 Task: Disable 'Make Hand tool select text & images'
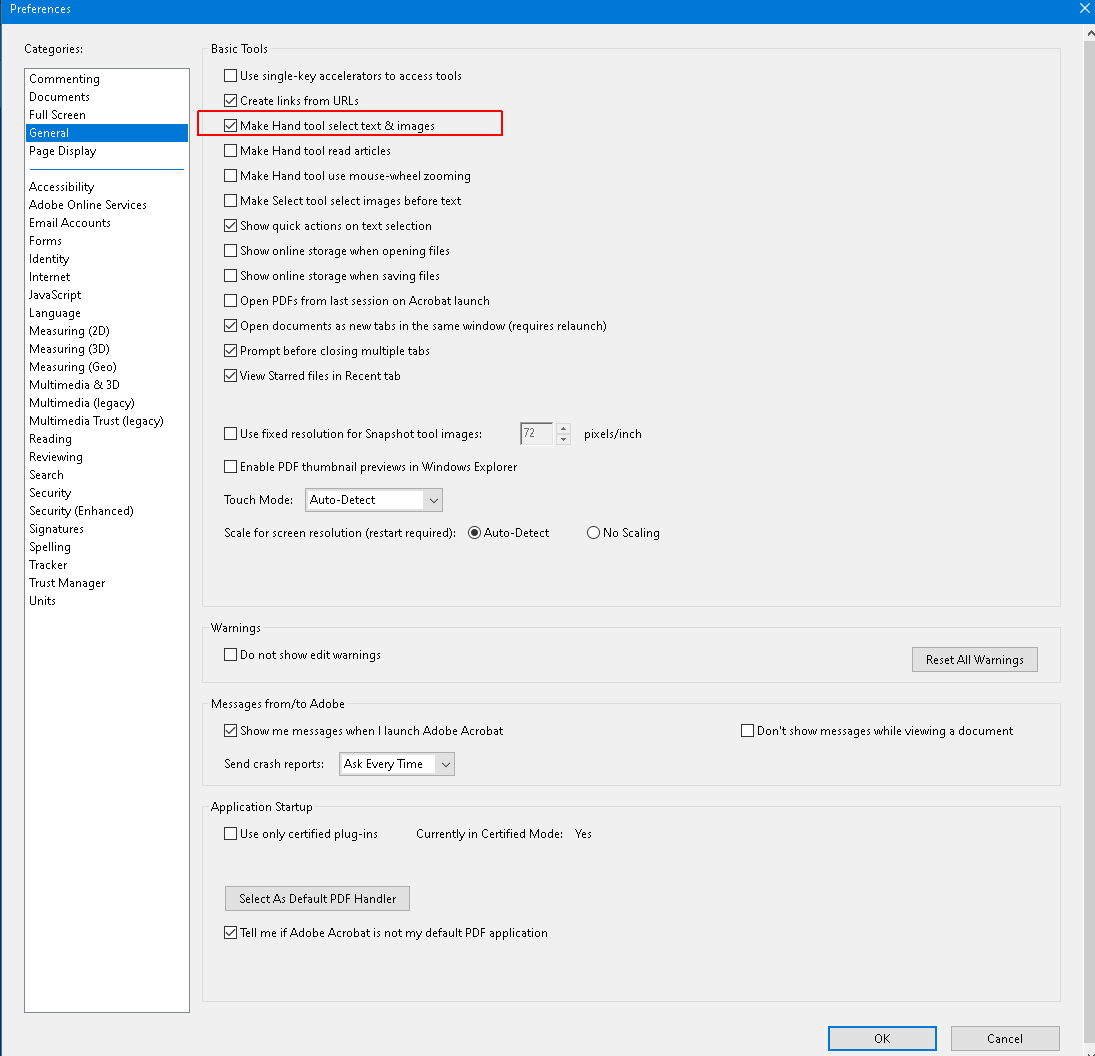coord(231,124)
